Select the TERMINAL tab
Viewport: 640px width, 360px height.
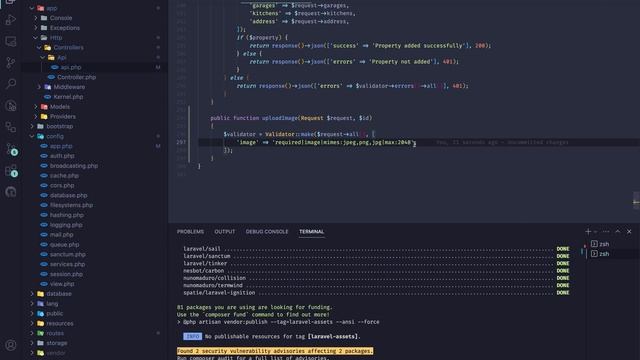[311, 231]
